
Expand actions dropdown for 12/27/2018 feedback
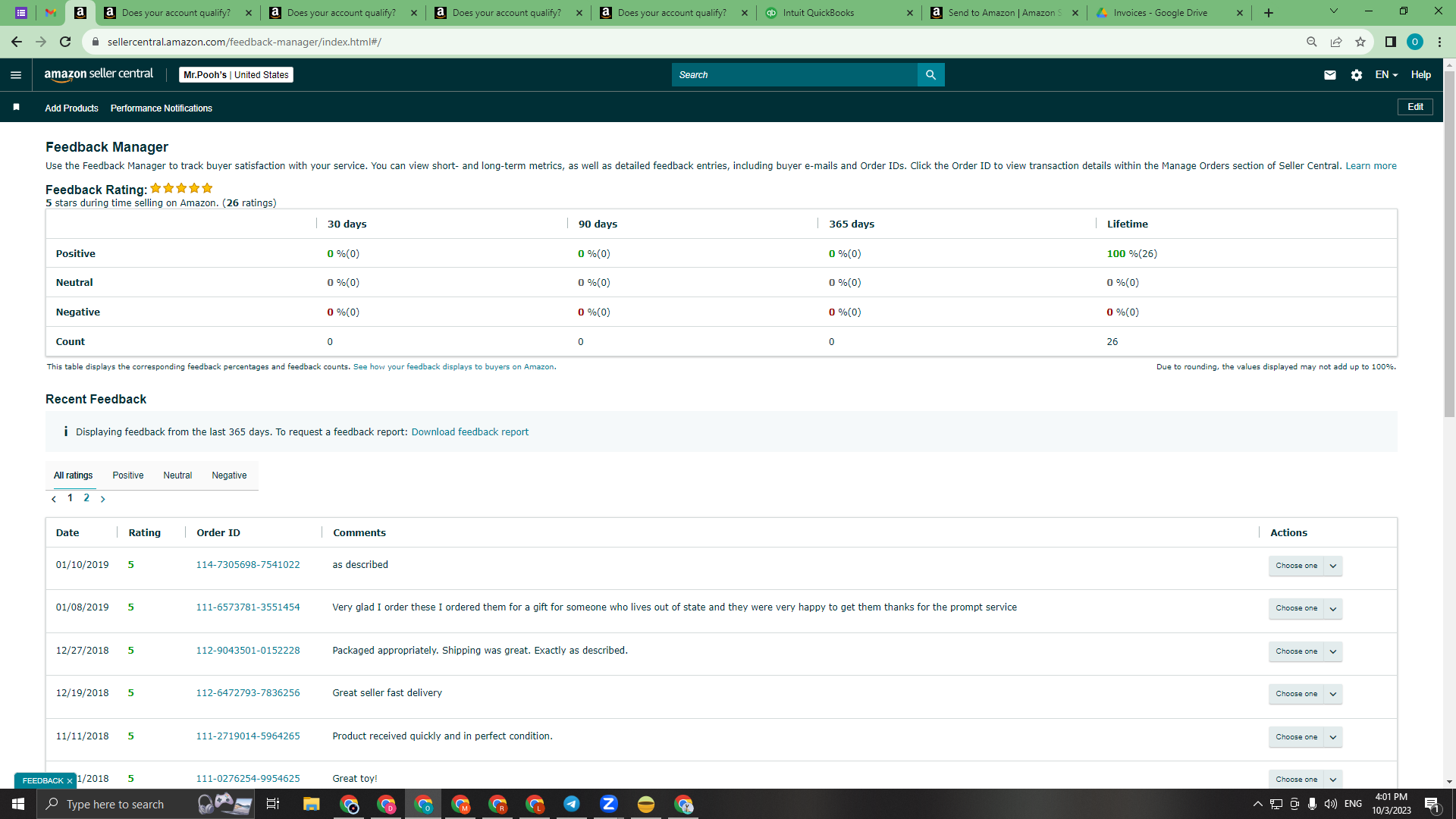tap(1333, 651)
